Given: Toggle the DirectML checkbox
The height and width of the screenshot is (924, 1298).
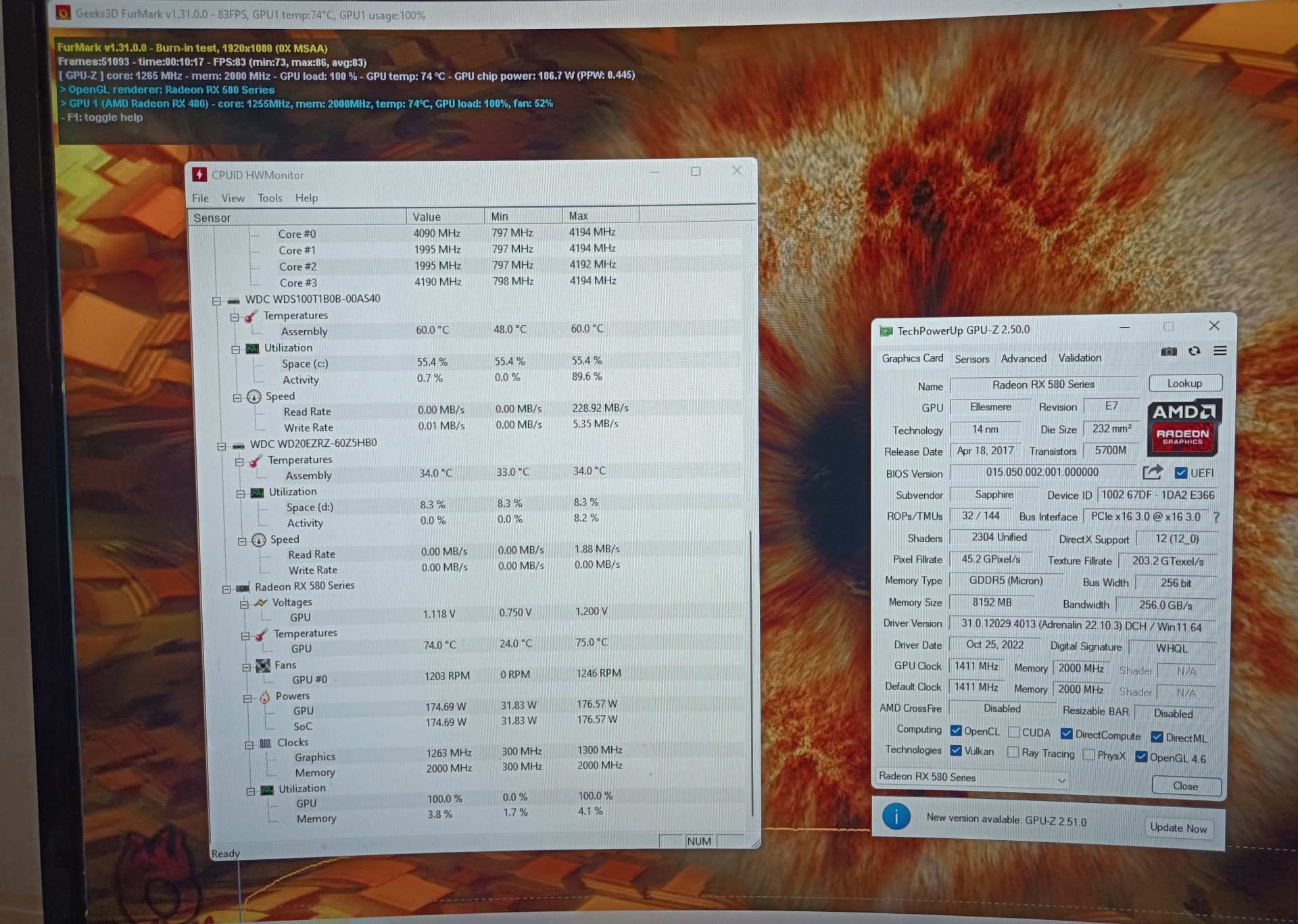Looking at the screenshot, I should pyautogui.click(x=1157, y=737).
